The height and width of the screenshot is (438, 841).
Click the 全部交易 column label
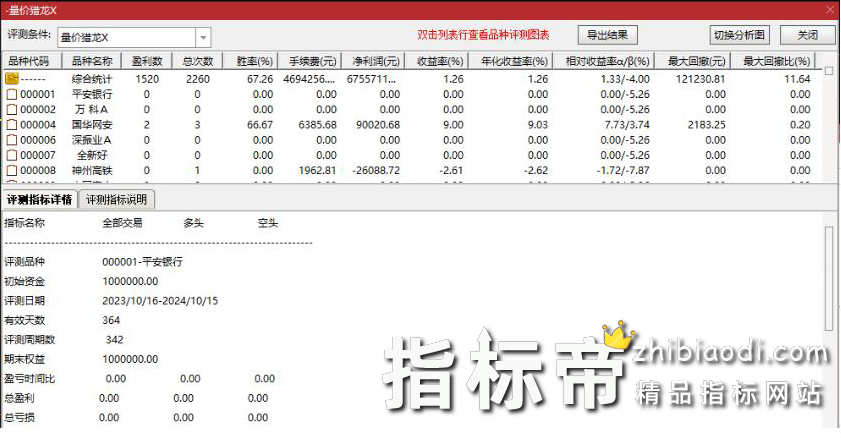coord(122,222)
